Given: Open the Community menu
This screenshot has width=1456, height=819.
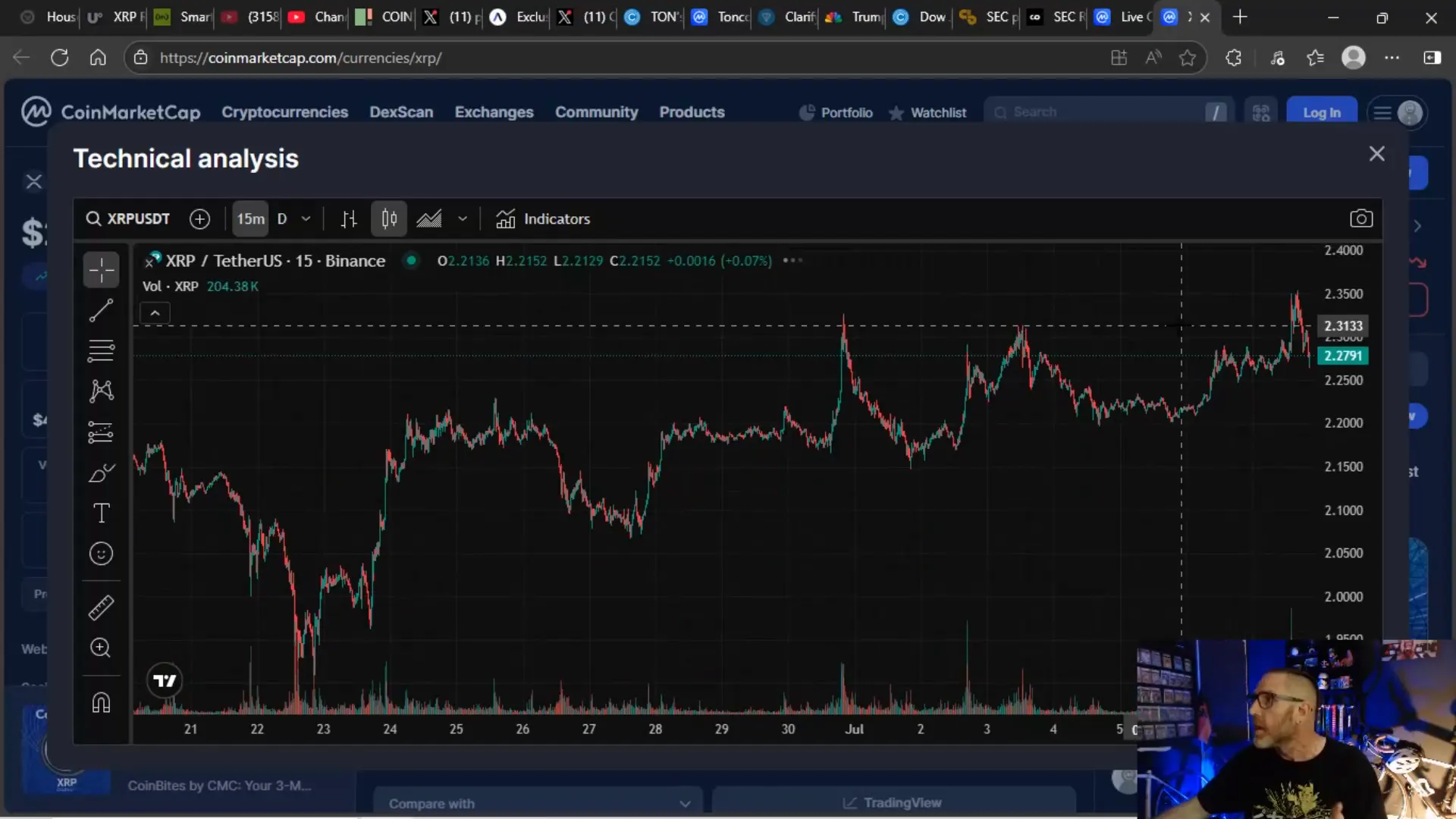Looking at the screenshot, I should [597, 112].
